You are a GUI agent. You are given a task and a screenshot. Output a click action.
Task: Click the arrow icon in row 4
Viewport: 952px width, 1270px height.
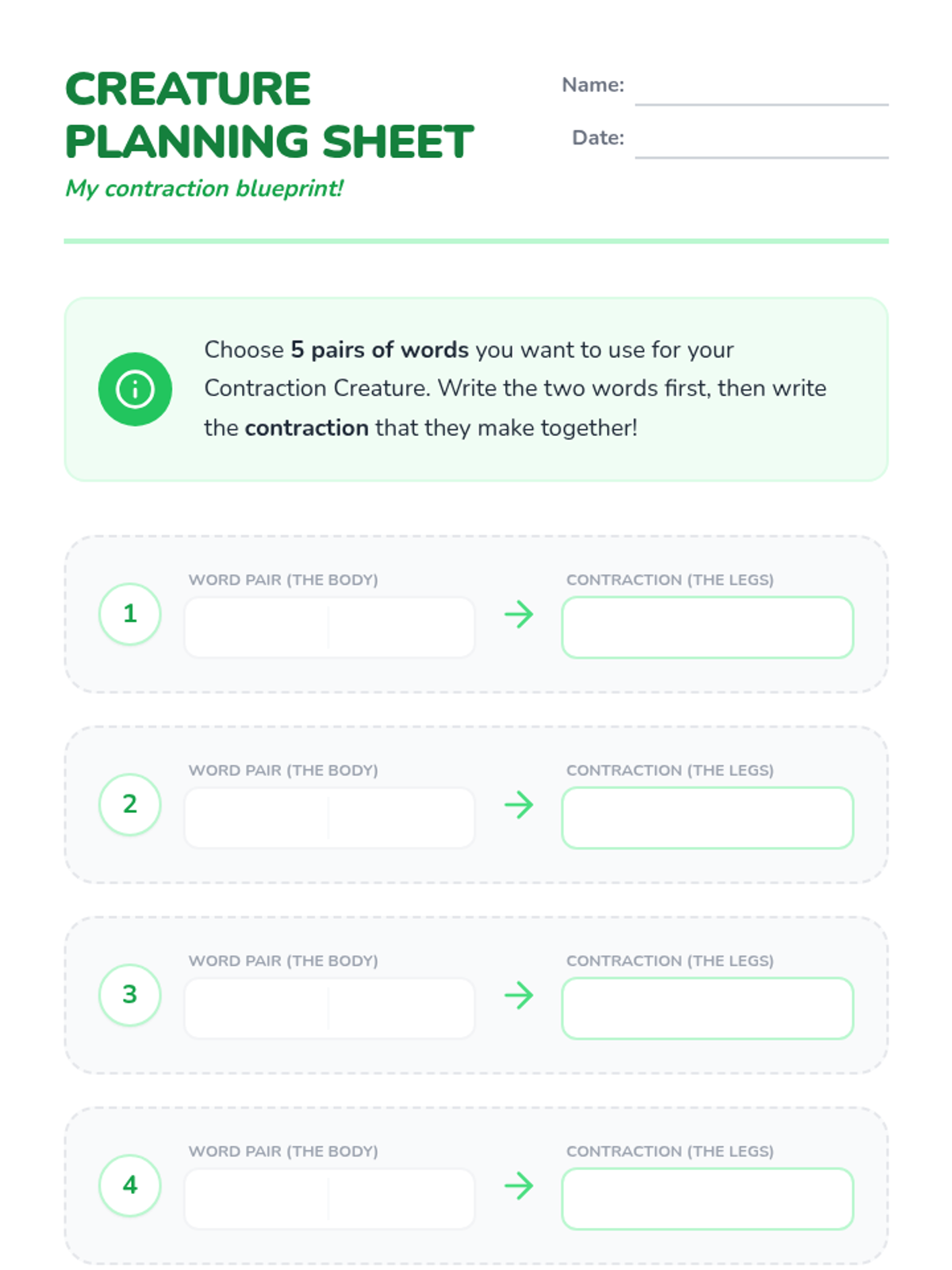(519, 1185)
